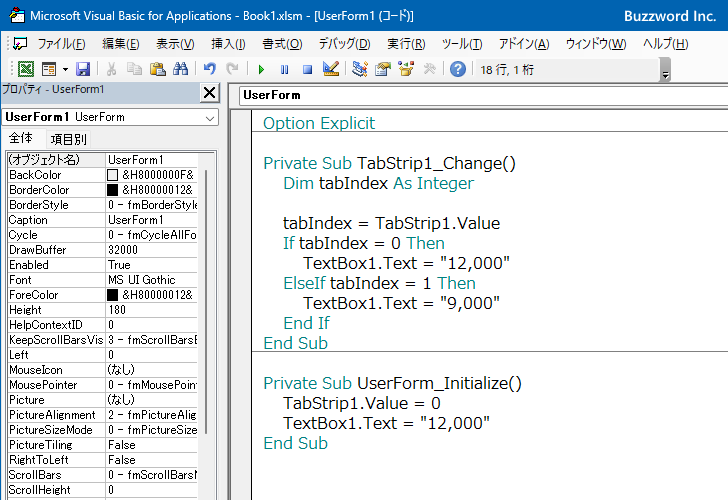Click the Undo arrow icon
This screenshot has height=500, width=728.
click(x=210, y=69)
